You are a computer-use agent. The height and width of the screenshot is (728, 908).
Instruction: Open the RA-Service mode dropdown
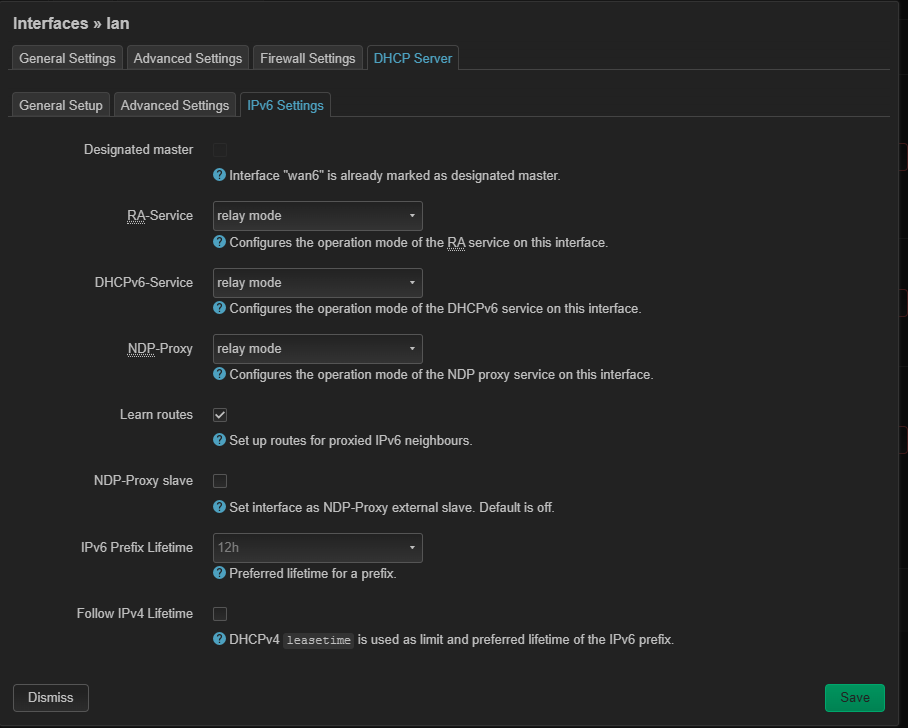click(317, 216)
